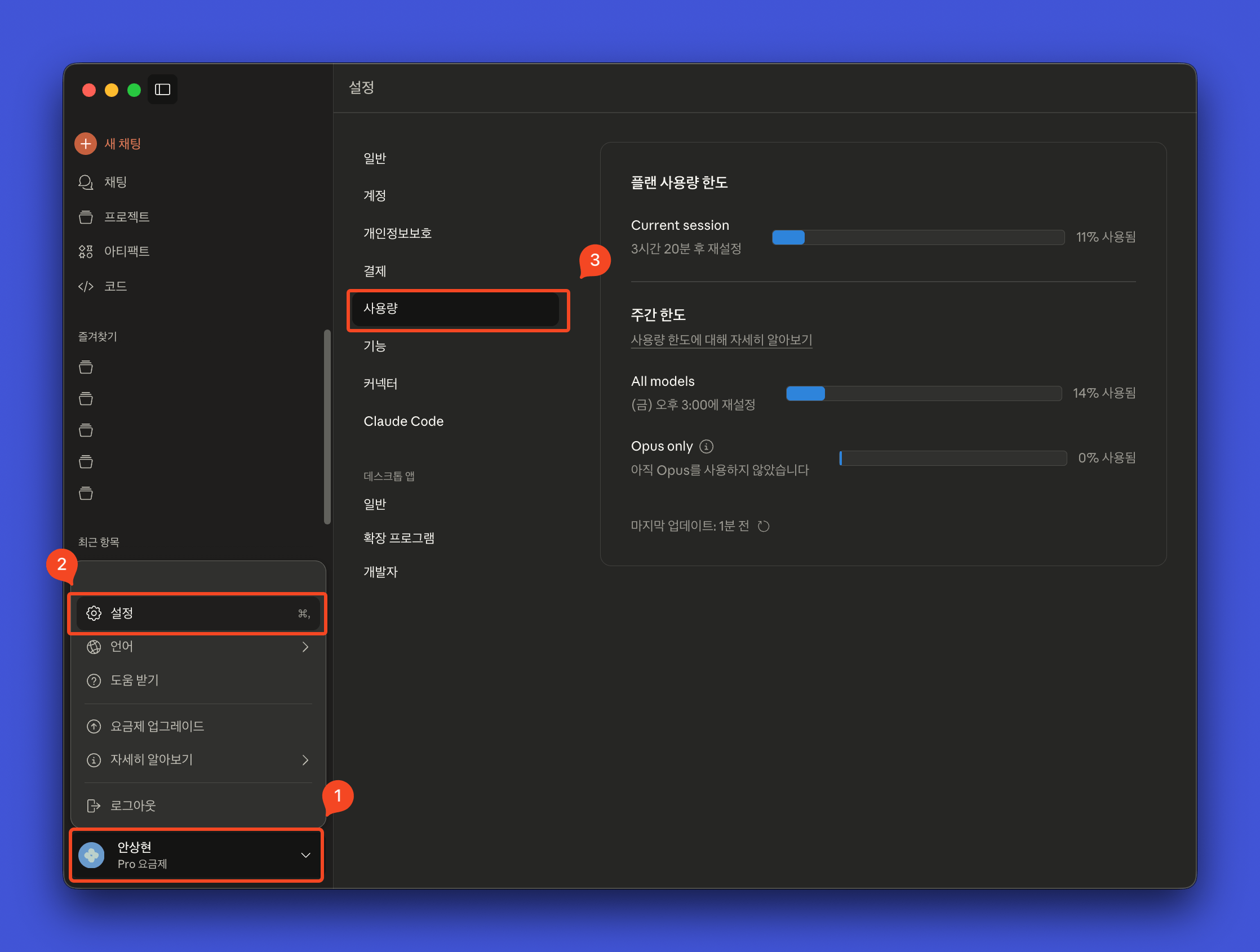Click the settings gear icon in menu
1260x952 pixels.
pos(94,613)
